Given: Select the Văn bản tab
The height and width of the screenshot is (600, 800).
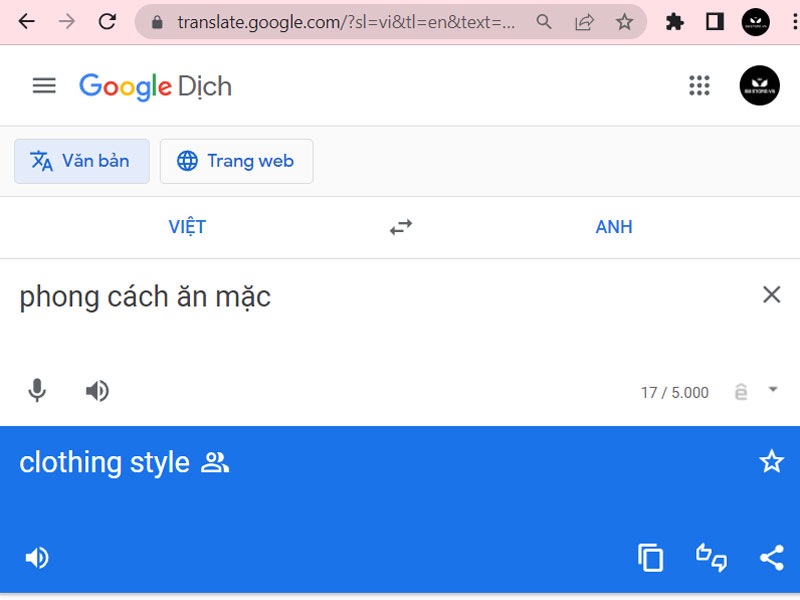Looking at the screenshot, I should click(x=82, y=161).
